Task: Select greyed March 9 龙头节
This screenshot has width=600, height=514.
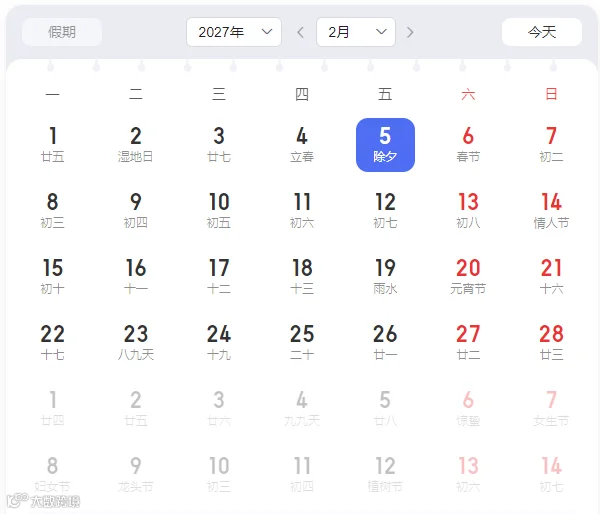Action: (135, 475)
